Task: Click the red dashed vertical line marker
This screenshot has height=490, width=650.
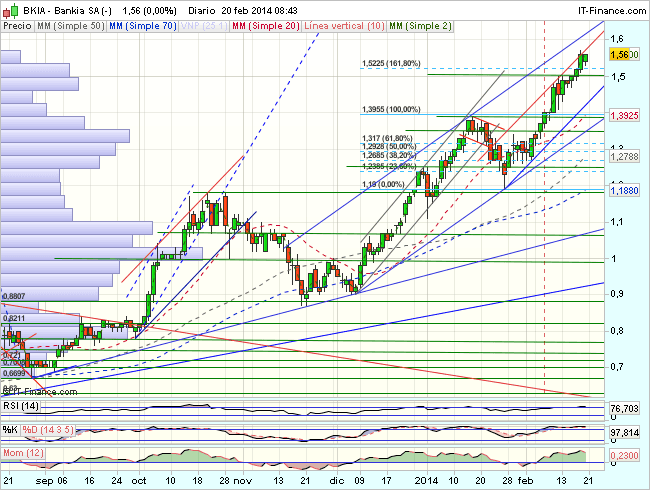Action: pyautogui.click(x=544, y=207)
